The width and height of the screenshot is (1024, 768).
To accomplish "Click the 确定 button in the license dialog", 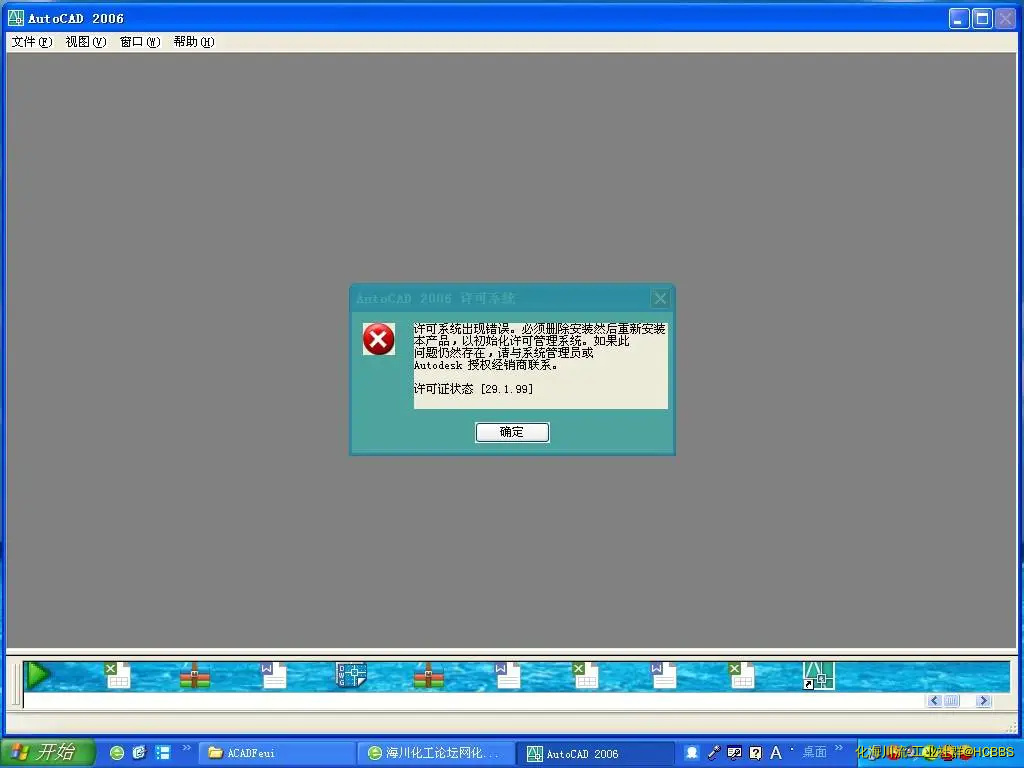I will coord(512,432).
